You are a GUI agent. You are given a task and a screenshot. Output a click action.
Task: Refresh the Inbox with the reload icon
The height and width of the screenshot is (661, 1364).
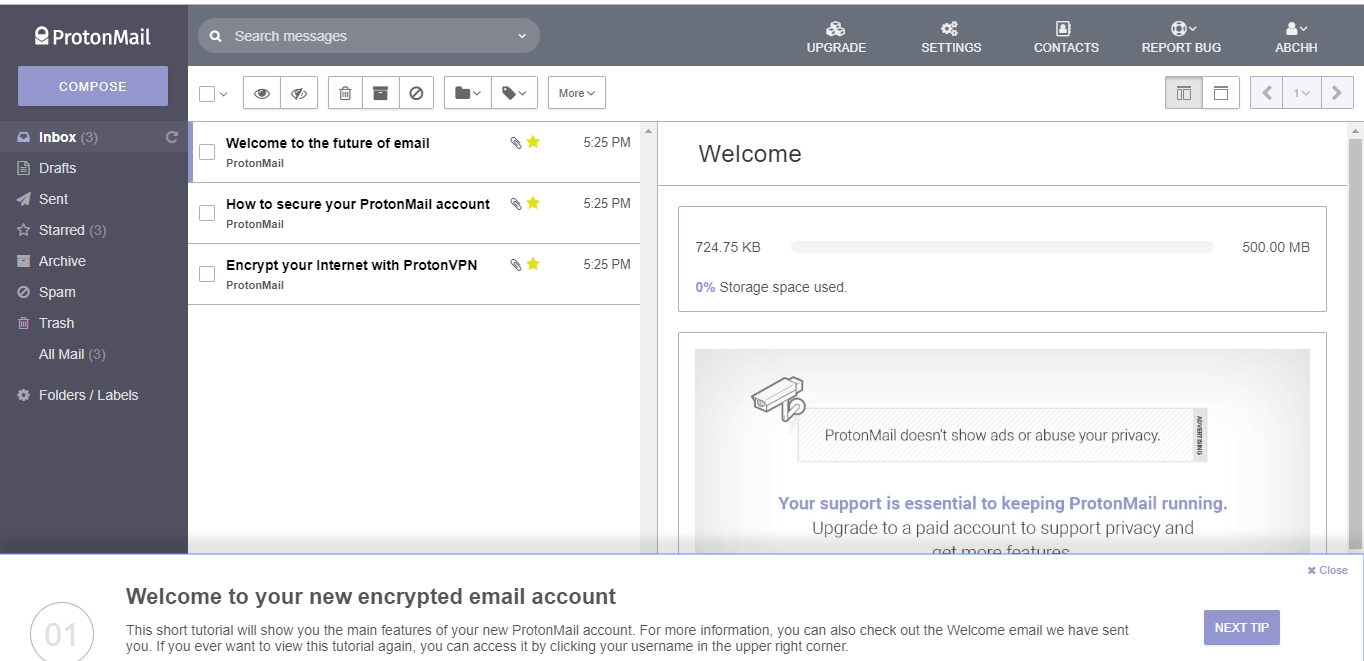[172, 137]
